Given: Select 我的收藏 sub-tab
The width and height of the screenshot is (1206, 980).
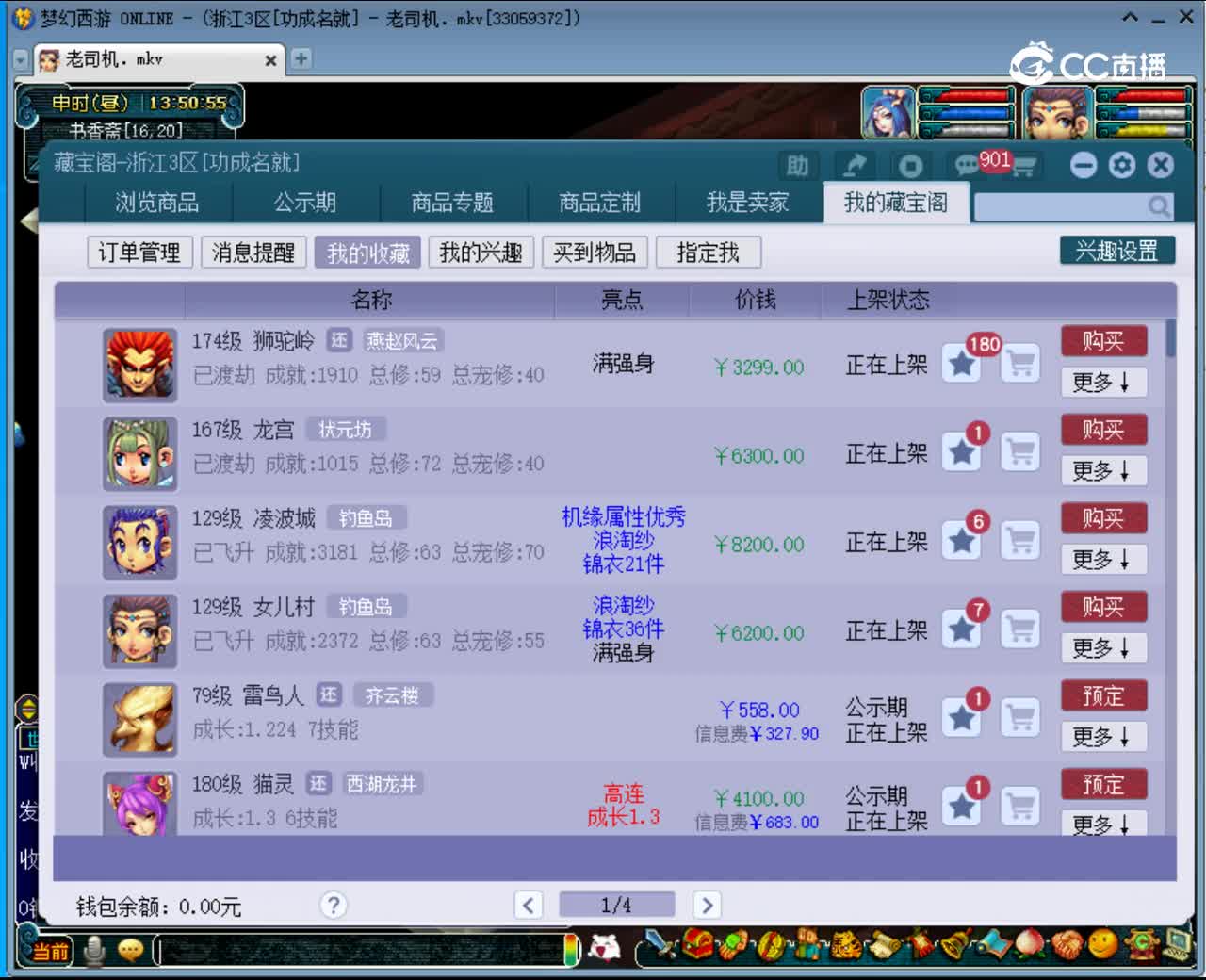Looking at the screenshot, I should (367, 253).
